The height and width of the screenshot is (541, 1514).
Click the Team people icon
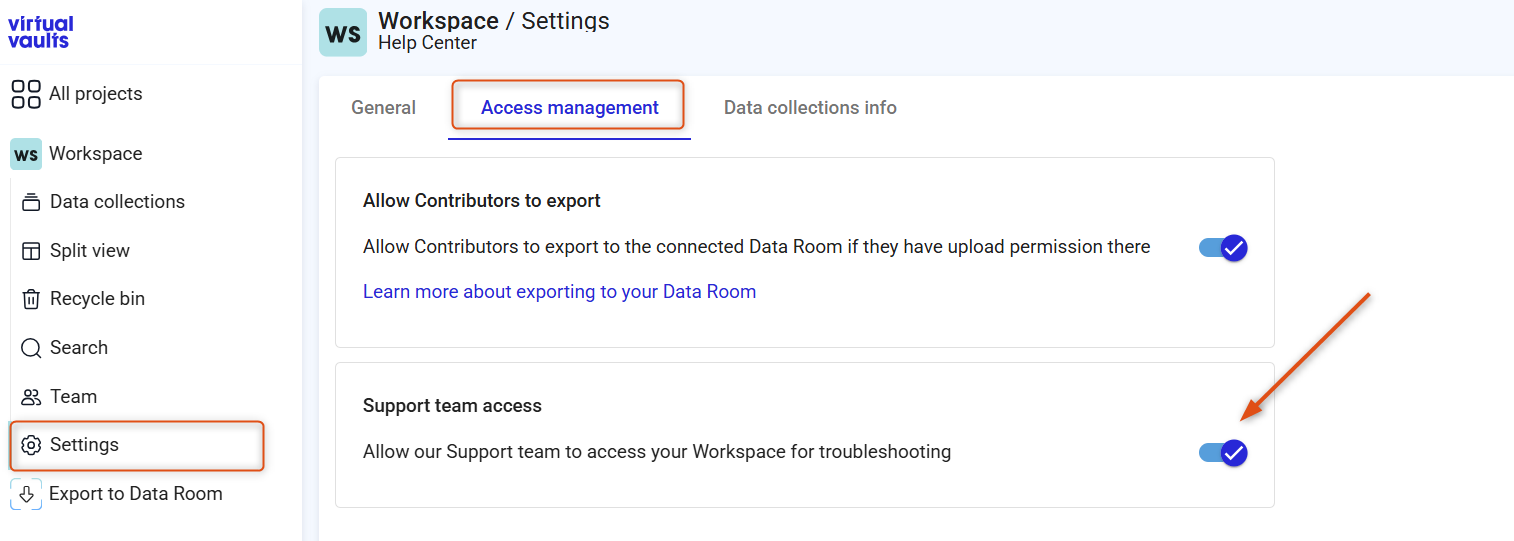(31, 397)
